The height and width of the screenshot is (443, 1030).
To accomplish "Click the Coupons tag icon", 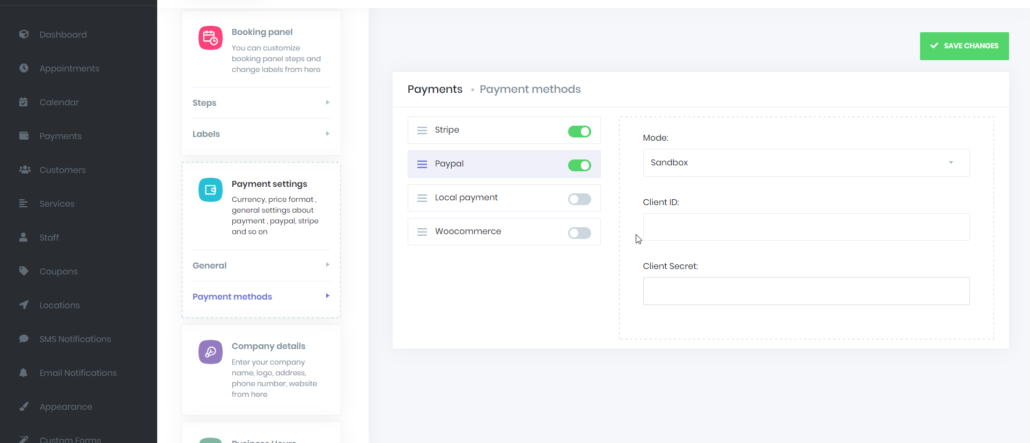I will coord(24,271).
